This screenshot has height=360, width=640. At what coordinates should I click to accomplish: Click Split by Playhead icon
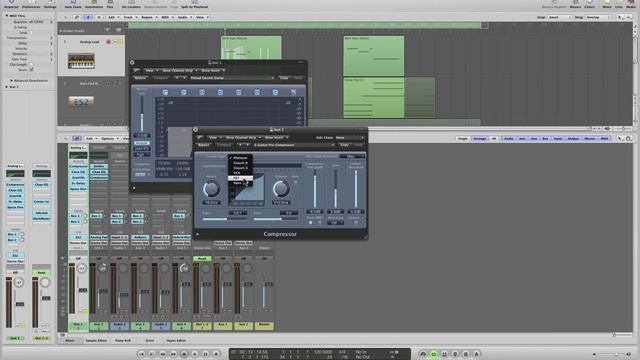pos(194,4)
